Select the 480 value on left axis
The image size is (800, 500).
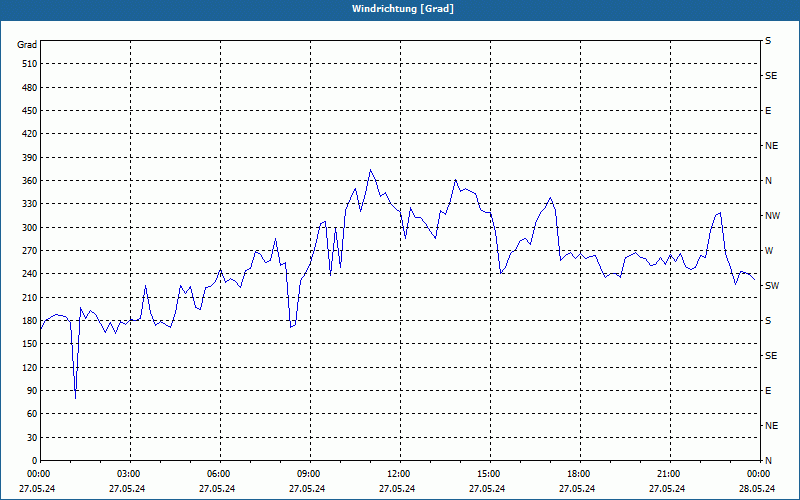(30, 88)
